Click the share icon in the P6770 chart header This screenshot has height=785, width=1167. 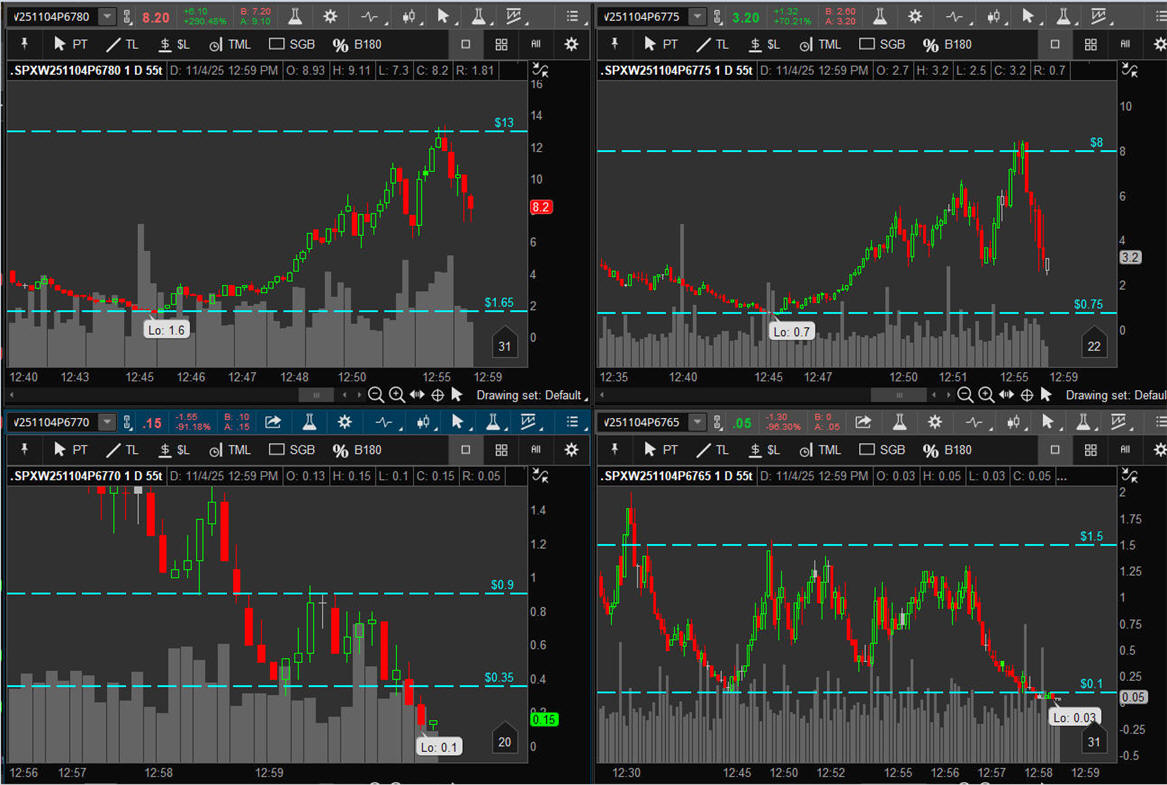coord(272,422)
